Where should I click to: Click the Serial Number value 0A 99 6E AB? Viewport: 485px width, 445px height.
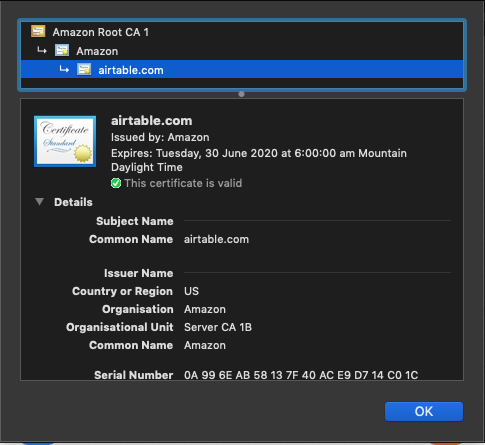[301, 375]
